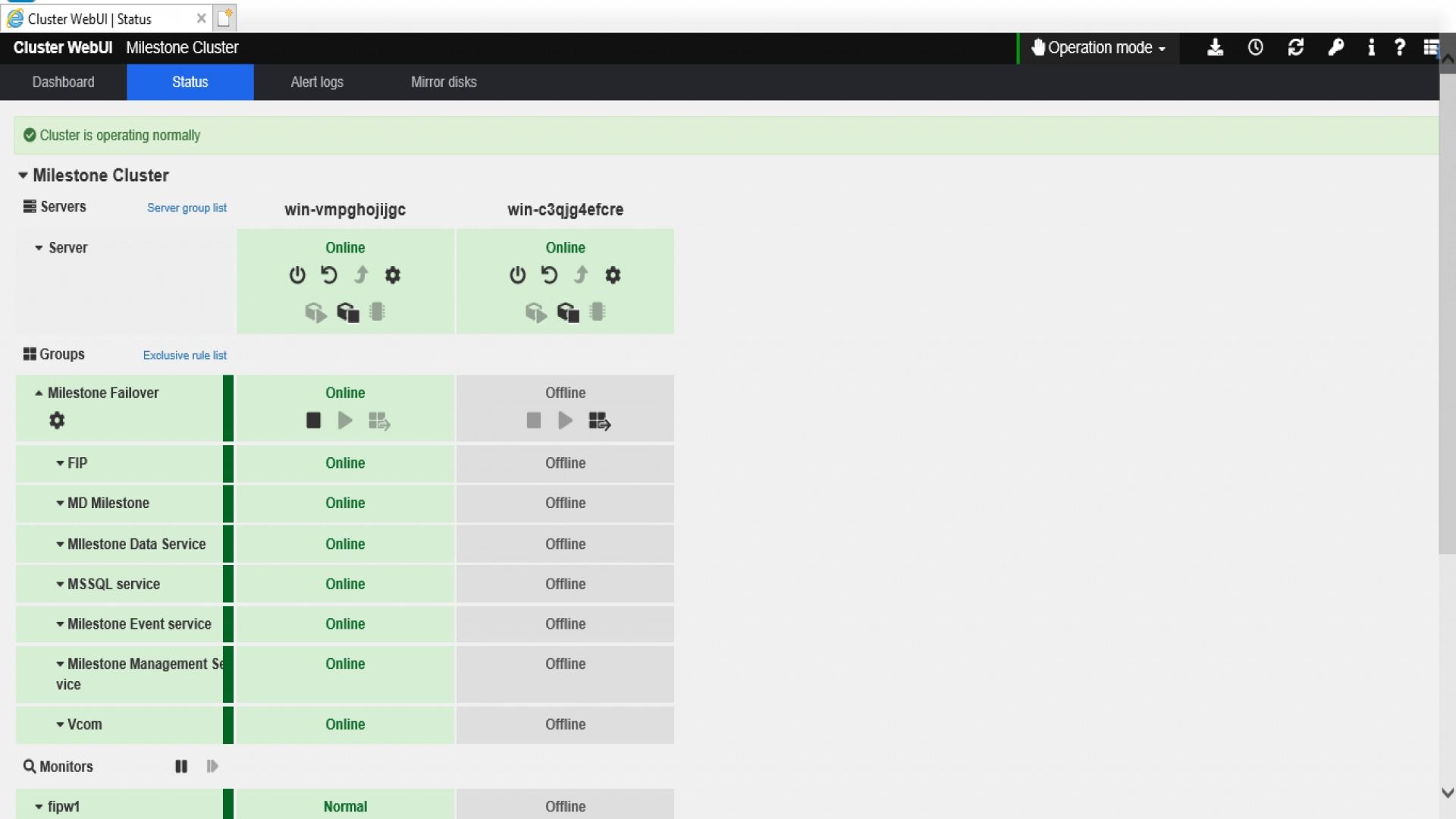The height and width of the screenshot is (819, 1456).
Task: Shut down server win-vmpghojijgc
Action: pos(297,275)
